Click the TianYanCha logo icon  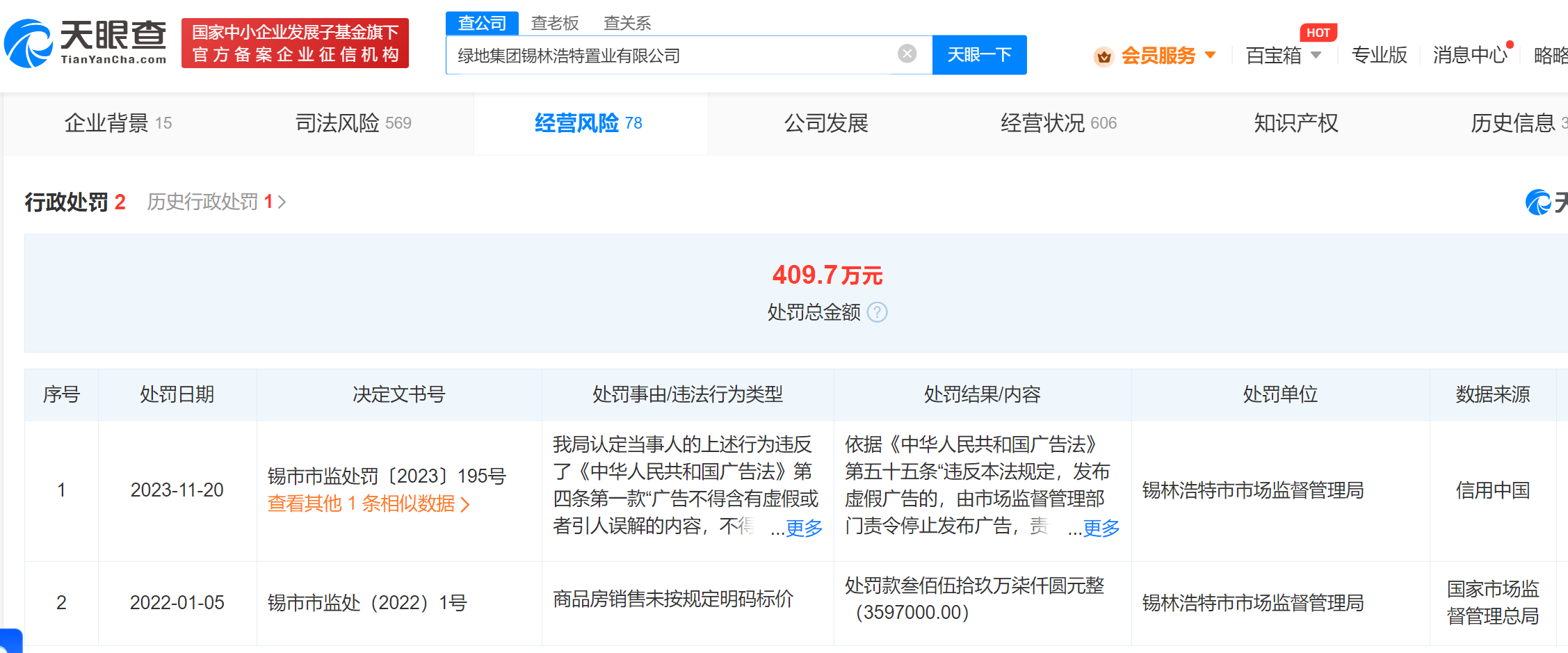pos(29,43)
